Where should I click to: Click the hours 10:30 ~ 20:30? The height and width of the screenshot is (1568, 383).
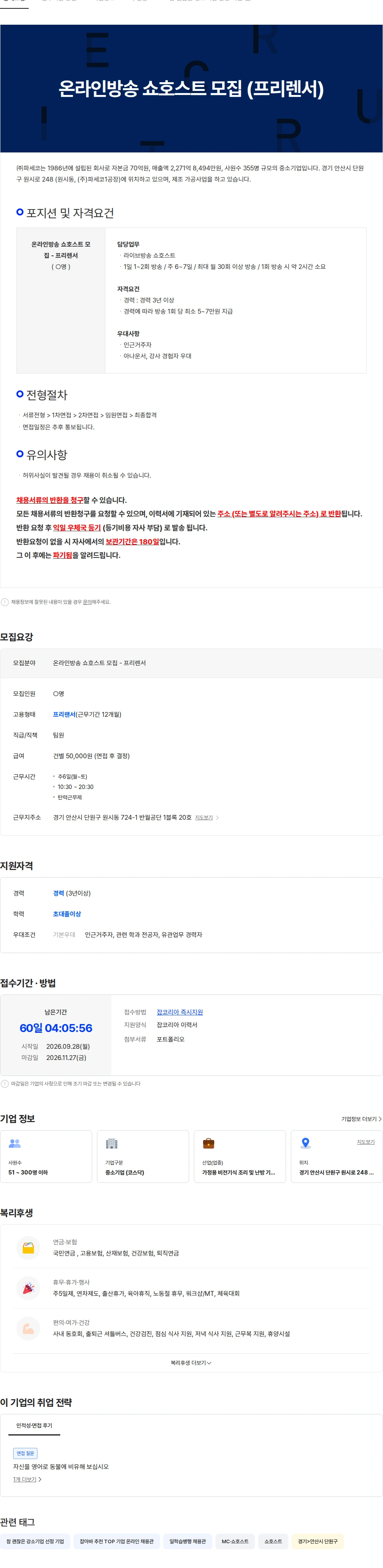coord(75,787)
